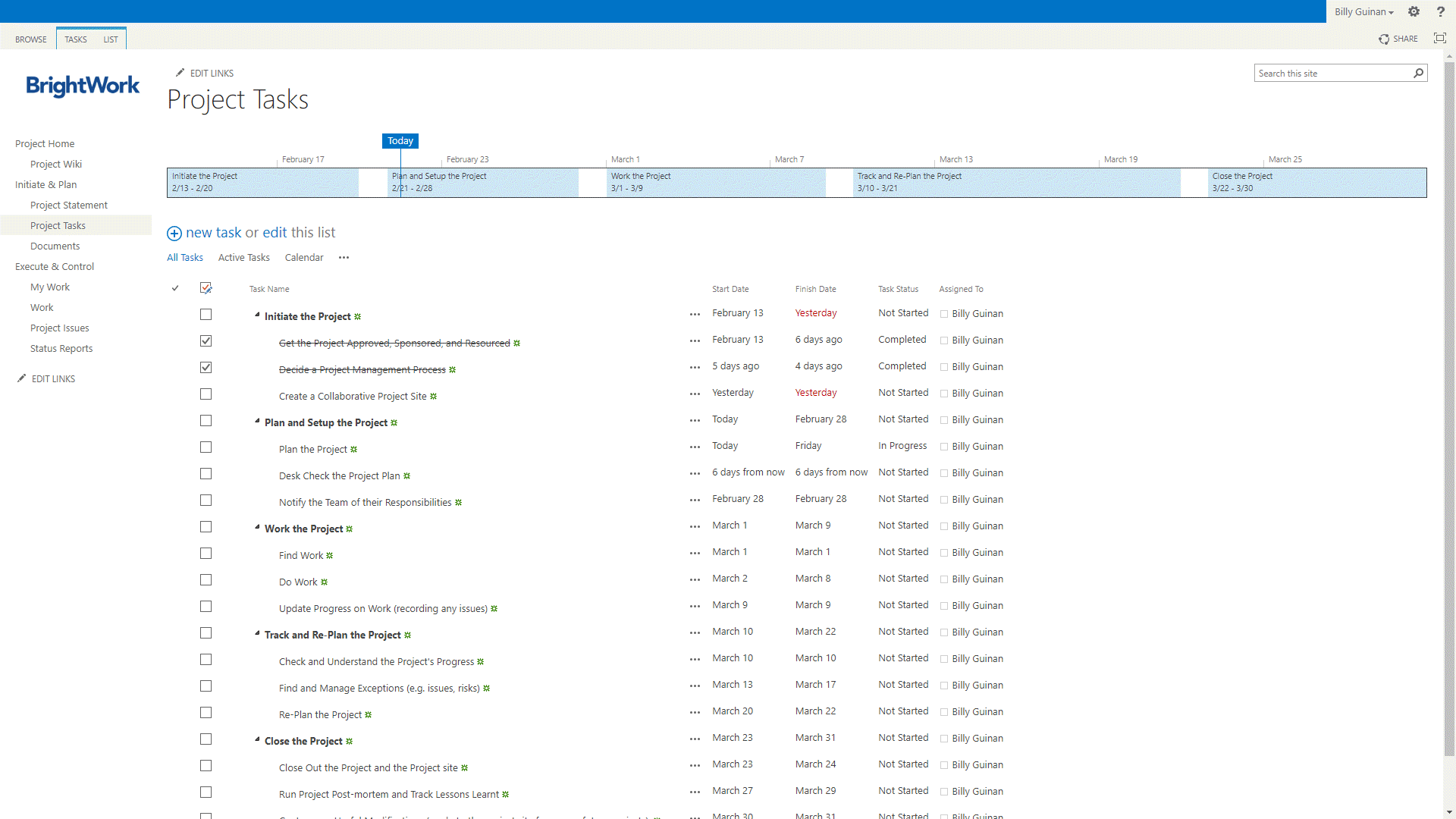Open ellipsis menu for Notify the Team row

coord(695,500)
